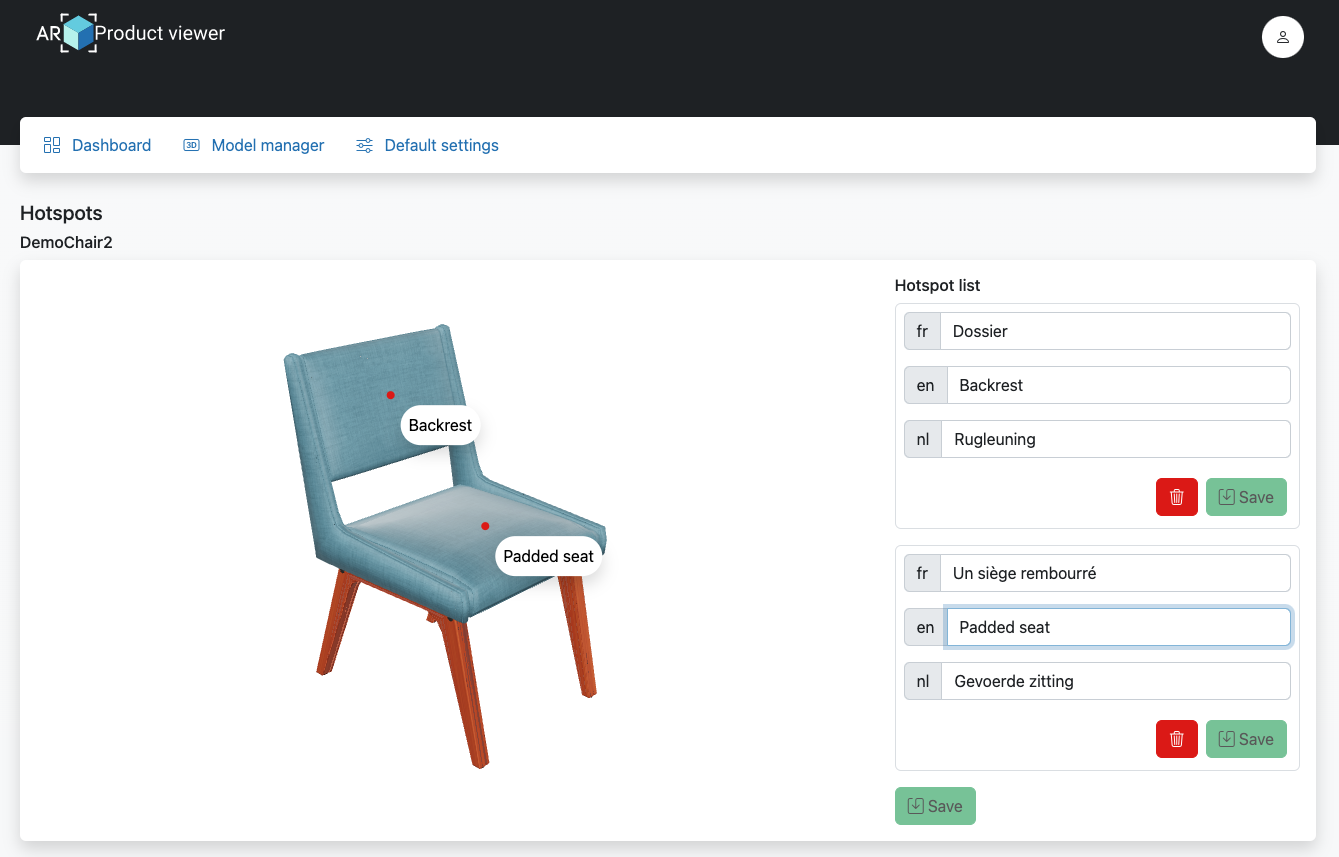
Task: Click the 3D Model manager icon
Action: click(x=191, y=145)
